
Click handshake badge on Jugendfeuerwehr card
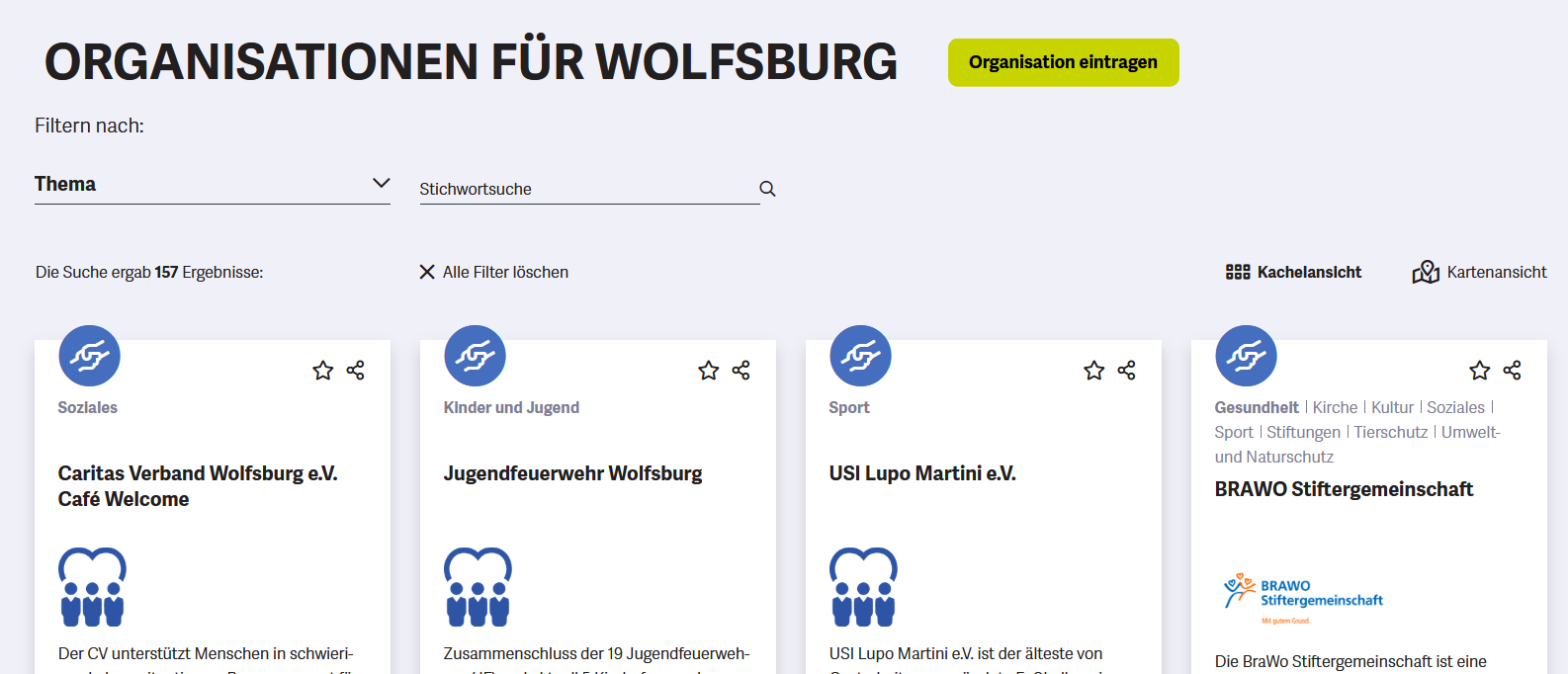[x=476, y=356]
